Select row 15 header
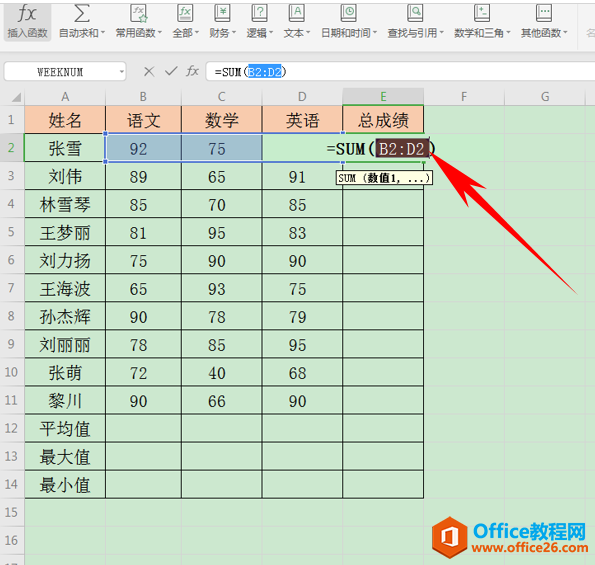 coord(11,512)
